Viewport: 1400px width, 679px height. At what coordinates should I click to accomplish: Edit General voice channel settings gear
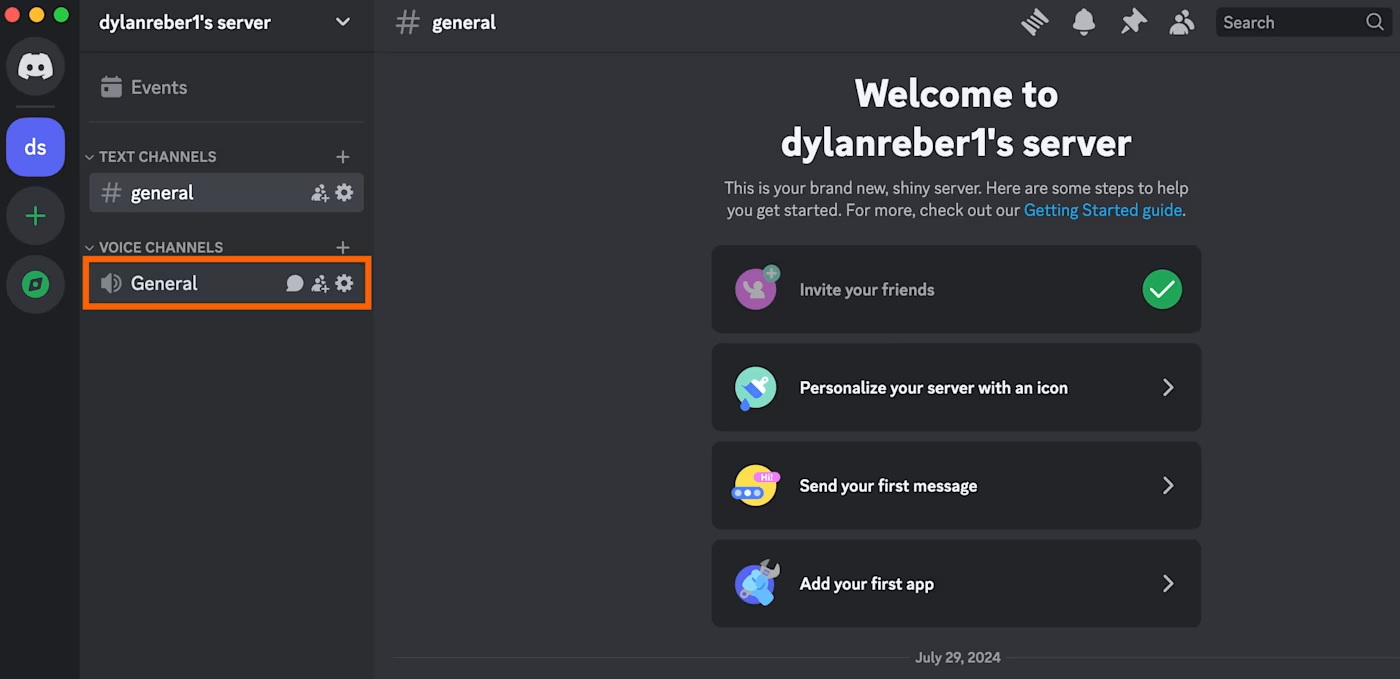344,283
